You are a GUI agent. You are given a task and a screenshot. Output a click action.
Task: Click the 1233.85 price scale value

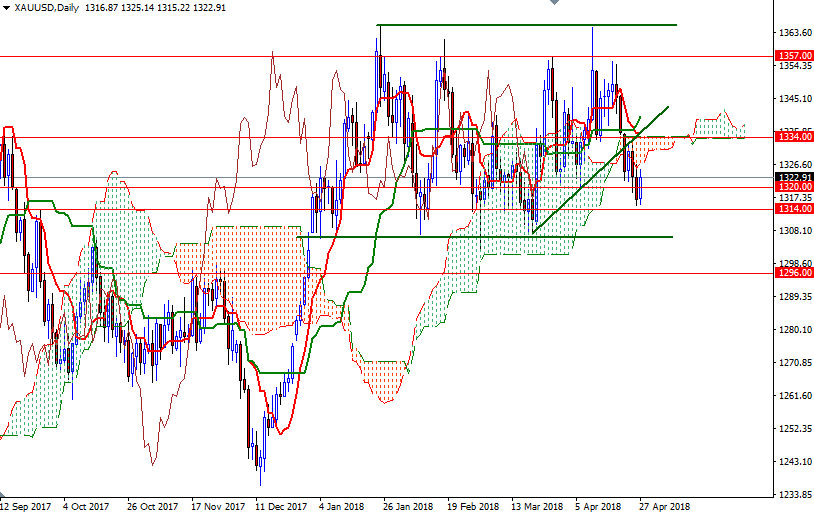tap(795, 494)
